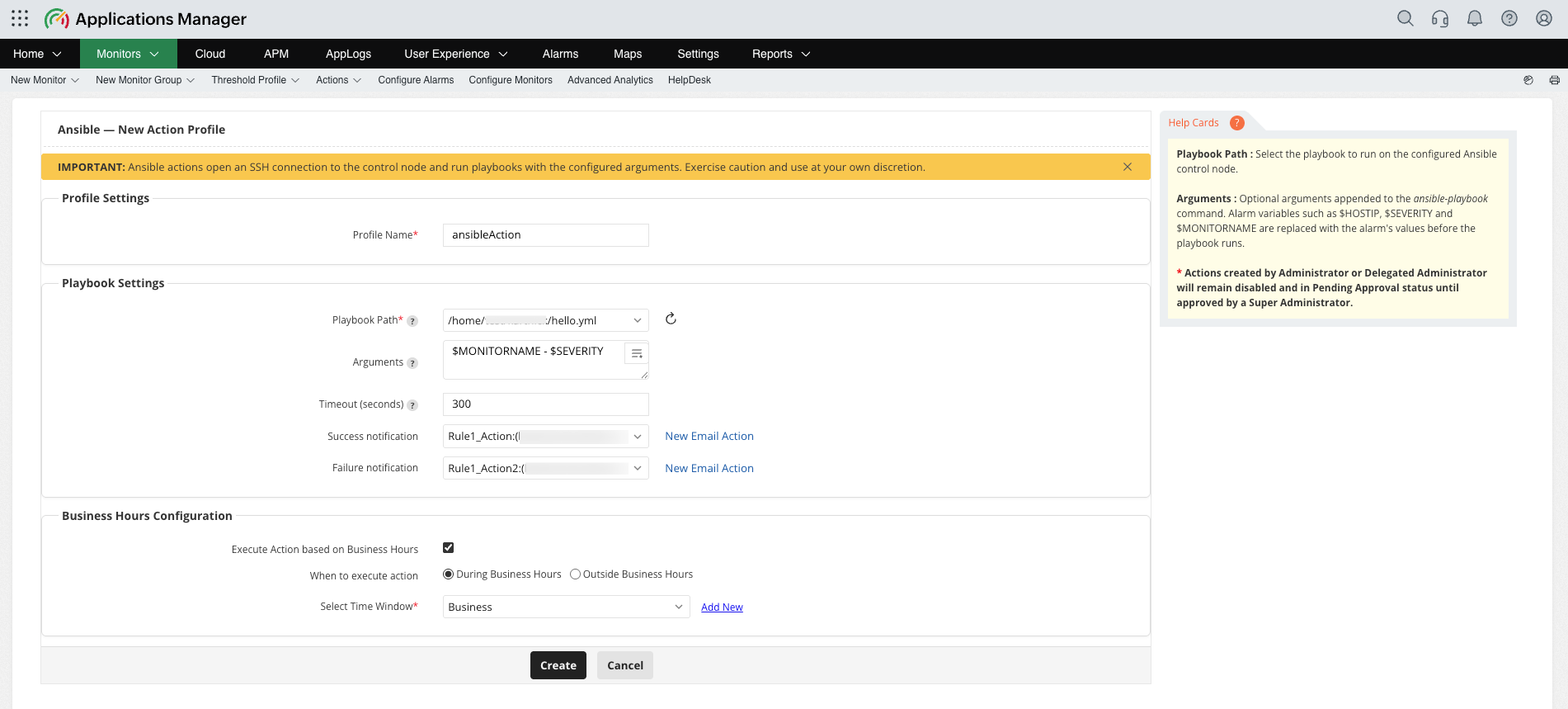Click the printer icon
The width and height of the screenshot is (1568, 709).
tap(1555, 80)
